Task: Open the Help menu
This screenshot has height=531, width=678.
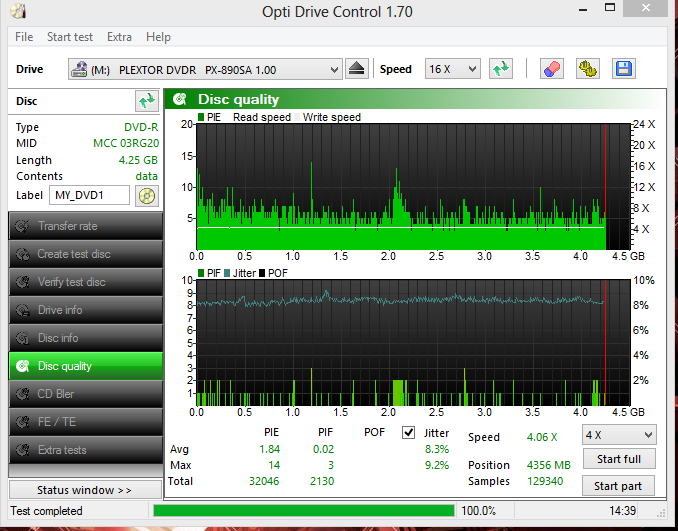Action: [158, 37]
